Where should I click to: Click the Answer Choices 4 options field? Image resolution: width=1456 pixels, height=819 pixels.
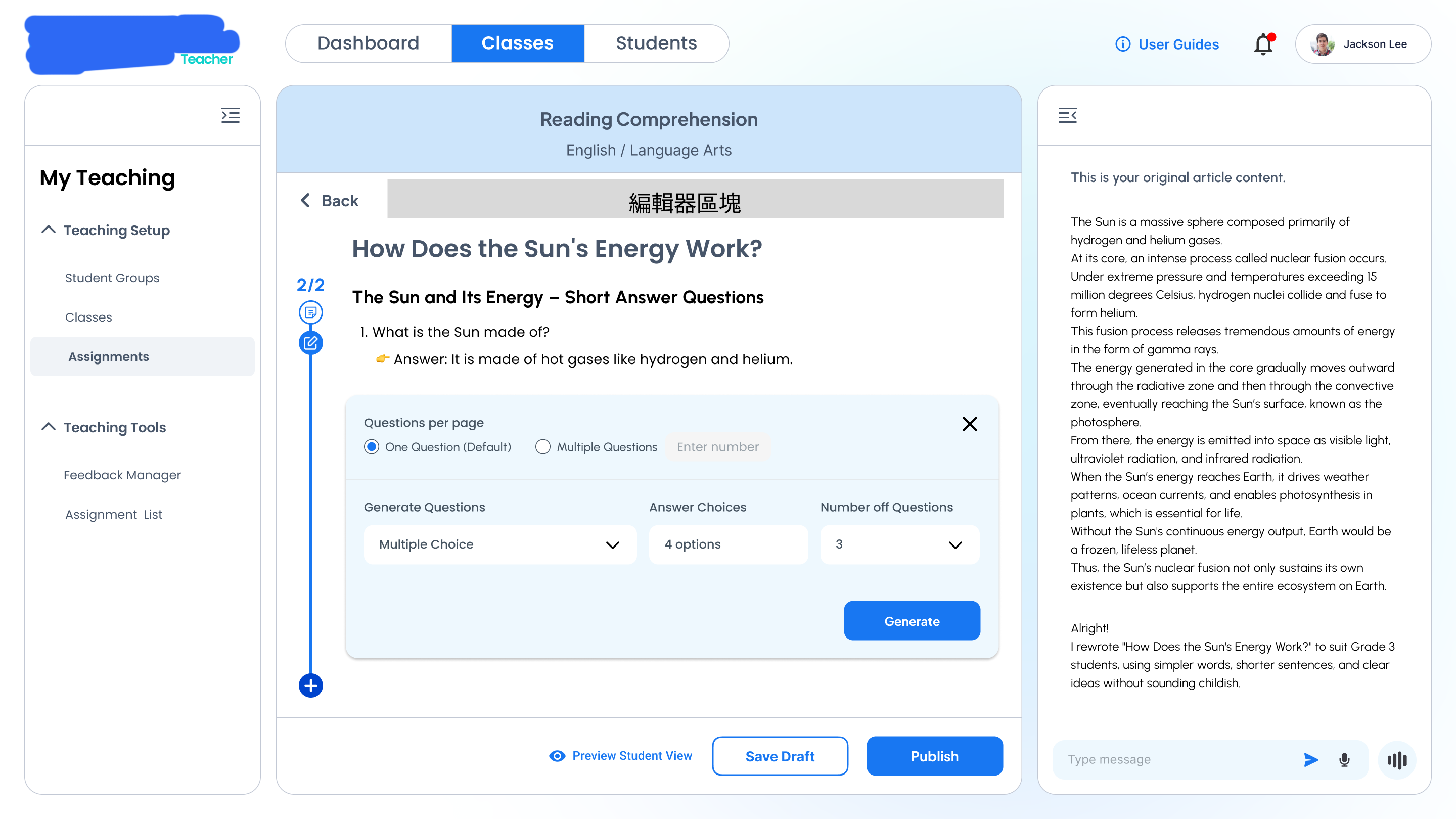[728, 544]
